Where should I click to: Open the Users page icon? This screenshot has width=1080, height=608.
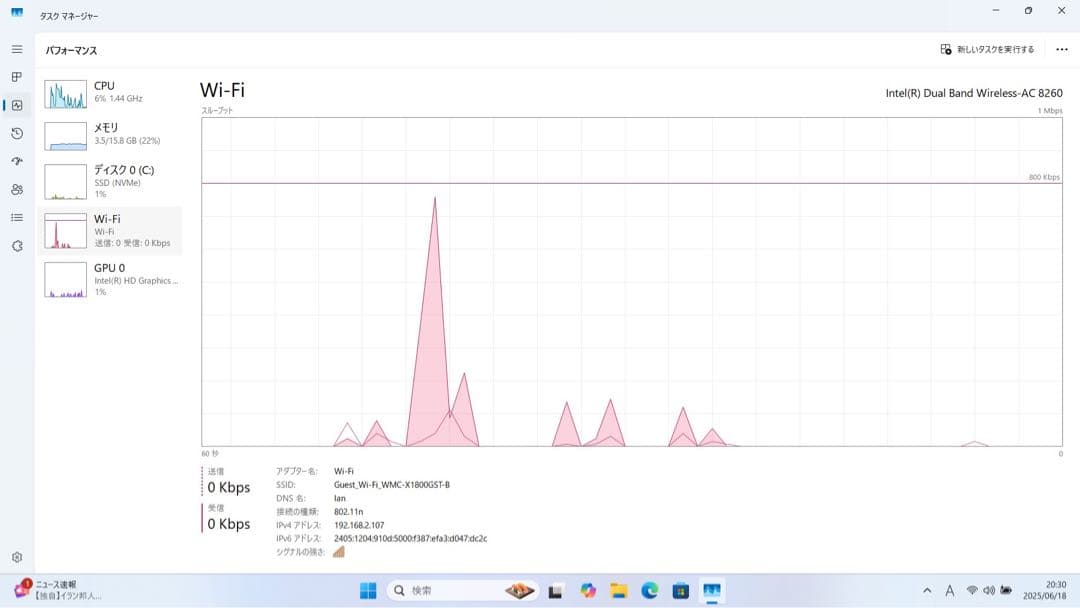pyautogui.click(x=16, y=189)
